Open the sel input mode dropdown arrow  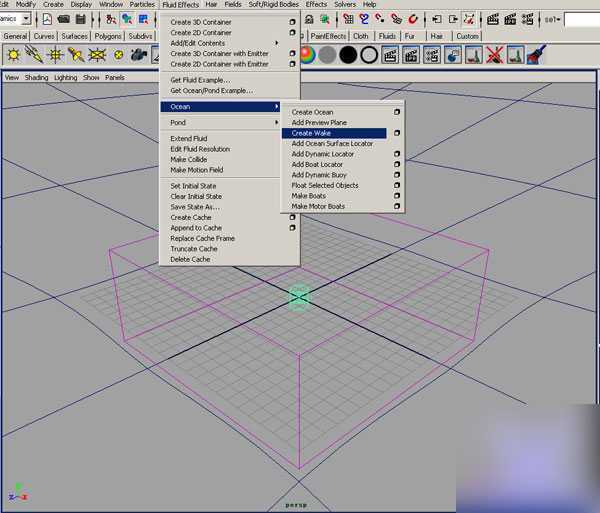click(x=558, y=19)
